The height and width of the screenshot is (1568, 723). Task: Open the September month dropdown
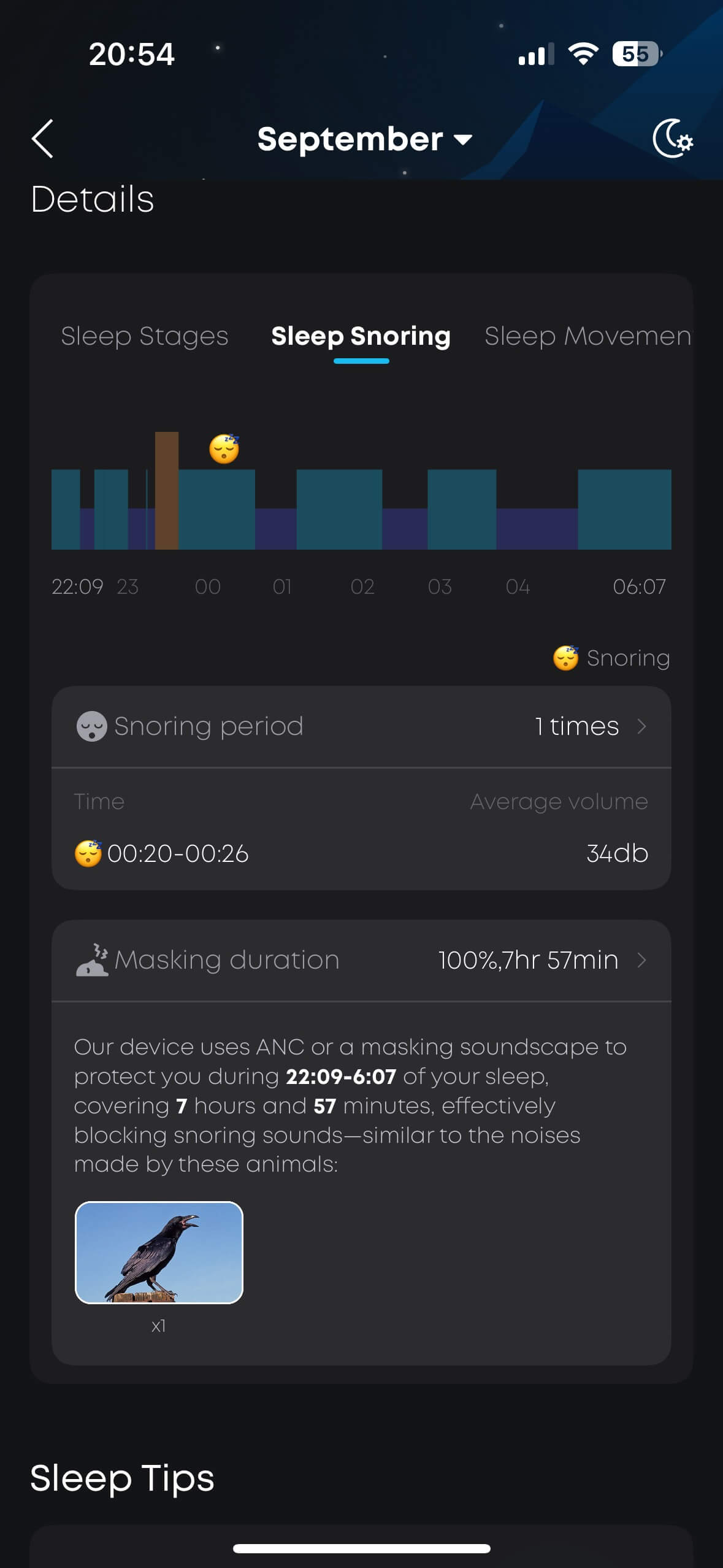tap(364, 139)
